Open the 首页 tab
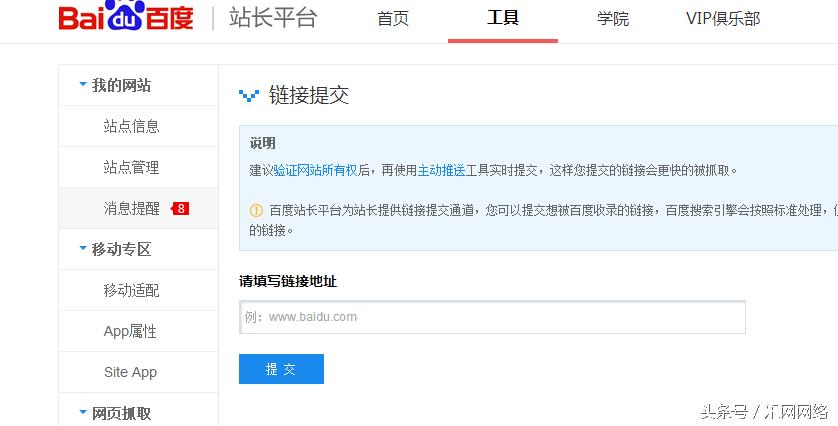 click(x=393, y=19)
